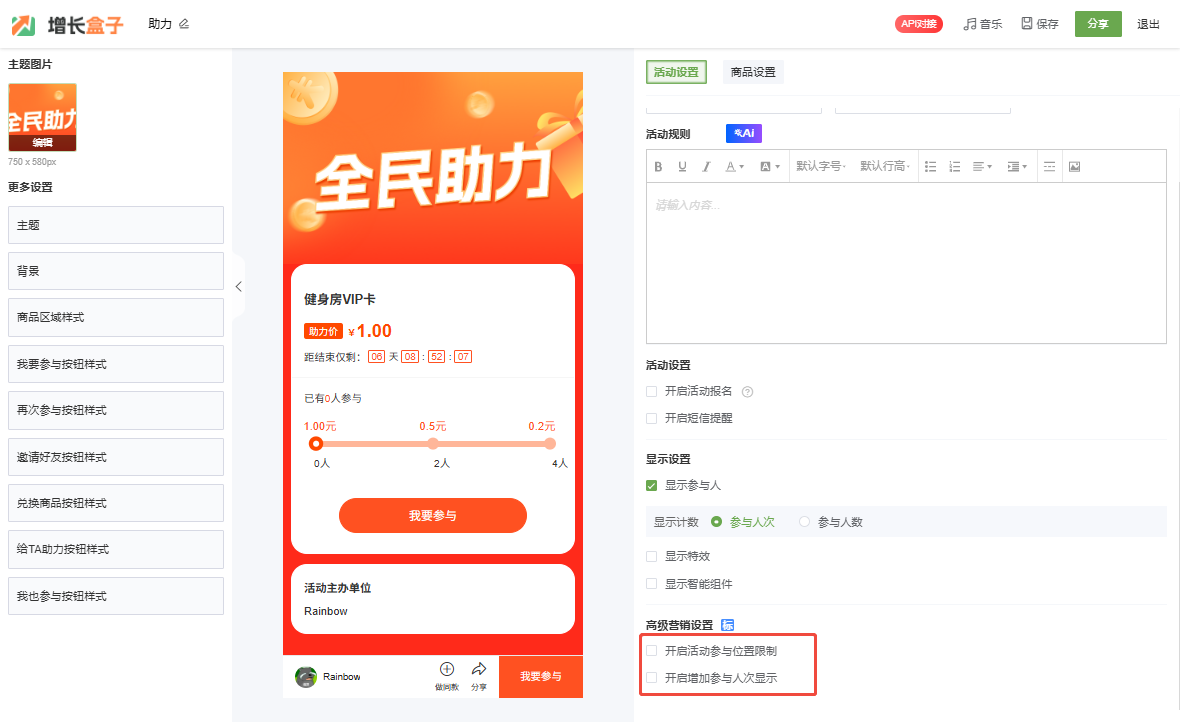Insert an ordered numbered list
Image resolution: width=1180 pixels, height=722 pixels.
coord(954,167)
